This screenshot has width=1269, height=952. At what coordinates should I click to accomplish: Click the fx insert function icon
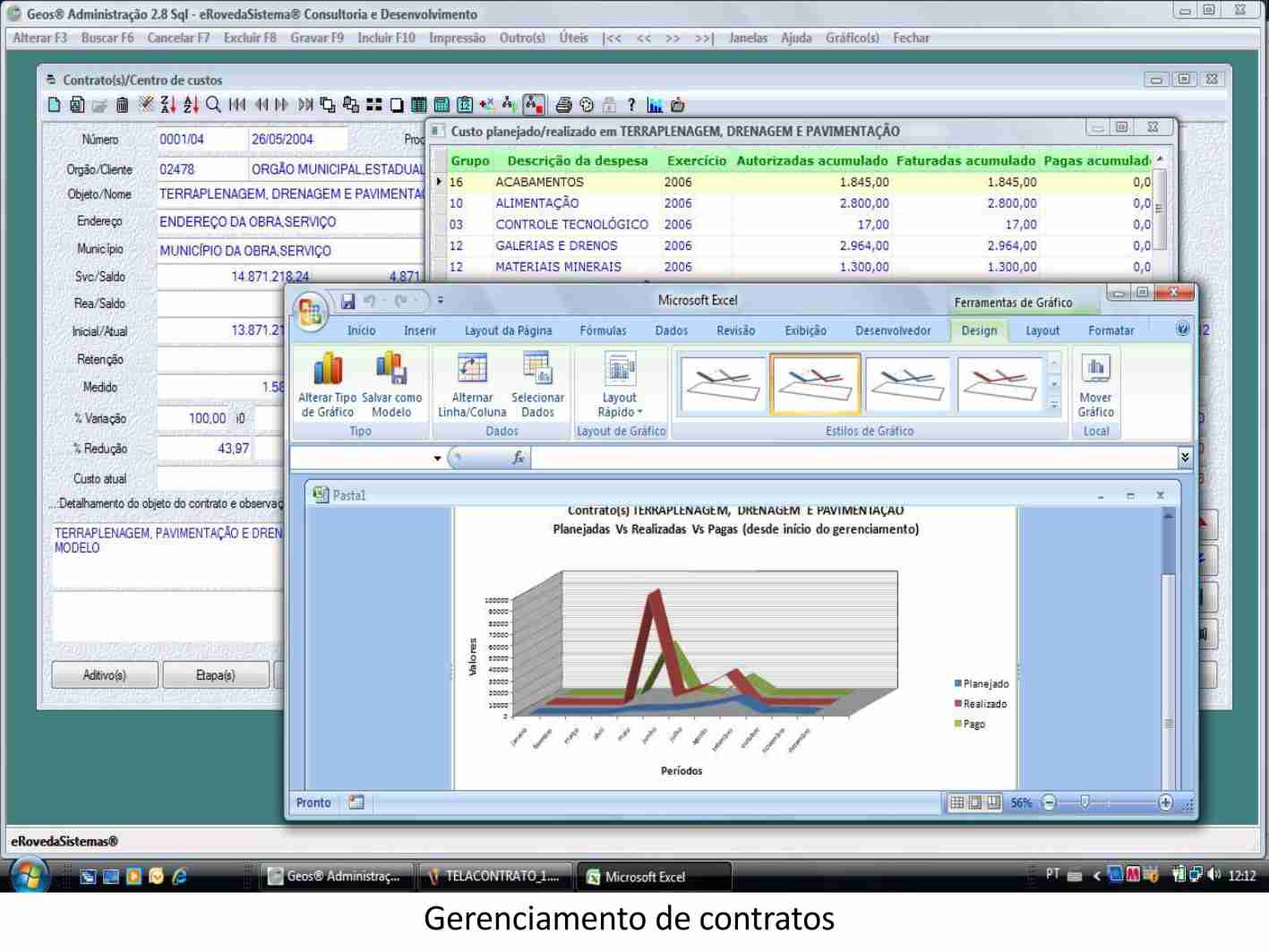518,458
